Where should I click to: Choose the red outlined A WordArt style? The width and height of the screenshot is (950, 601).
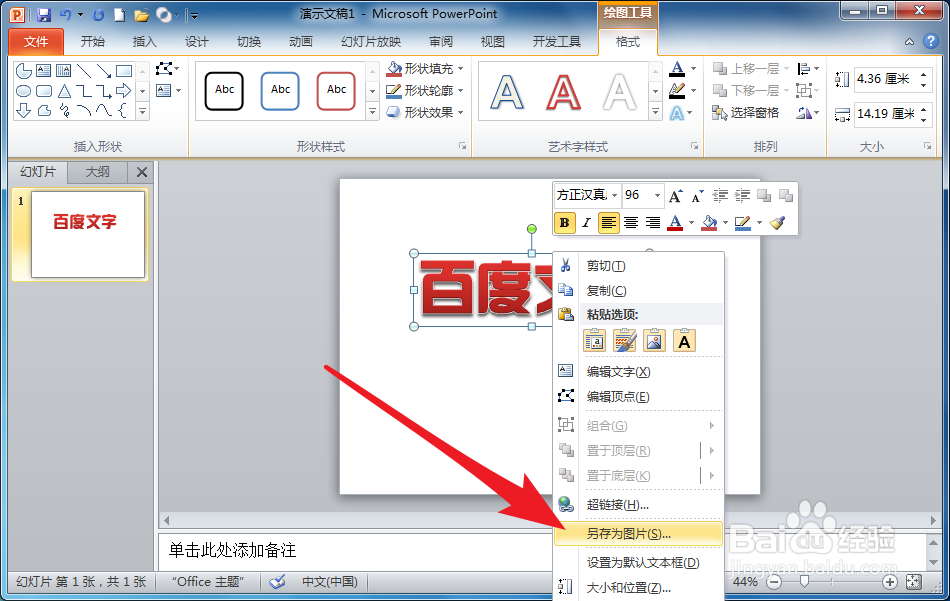[563, 91]
